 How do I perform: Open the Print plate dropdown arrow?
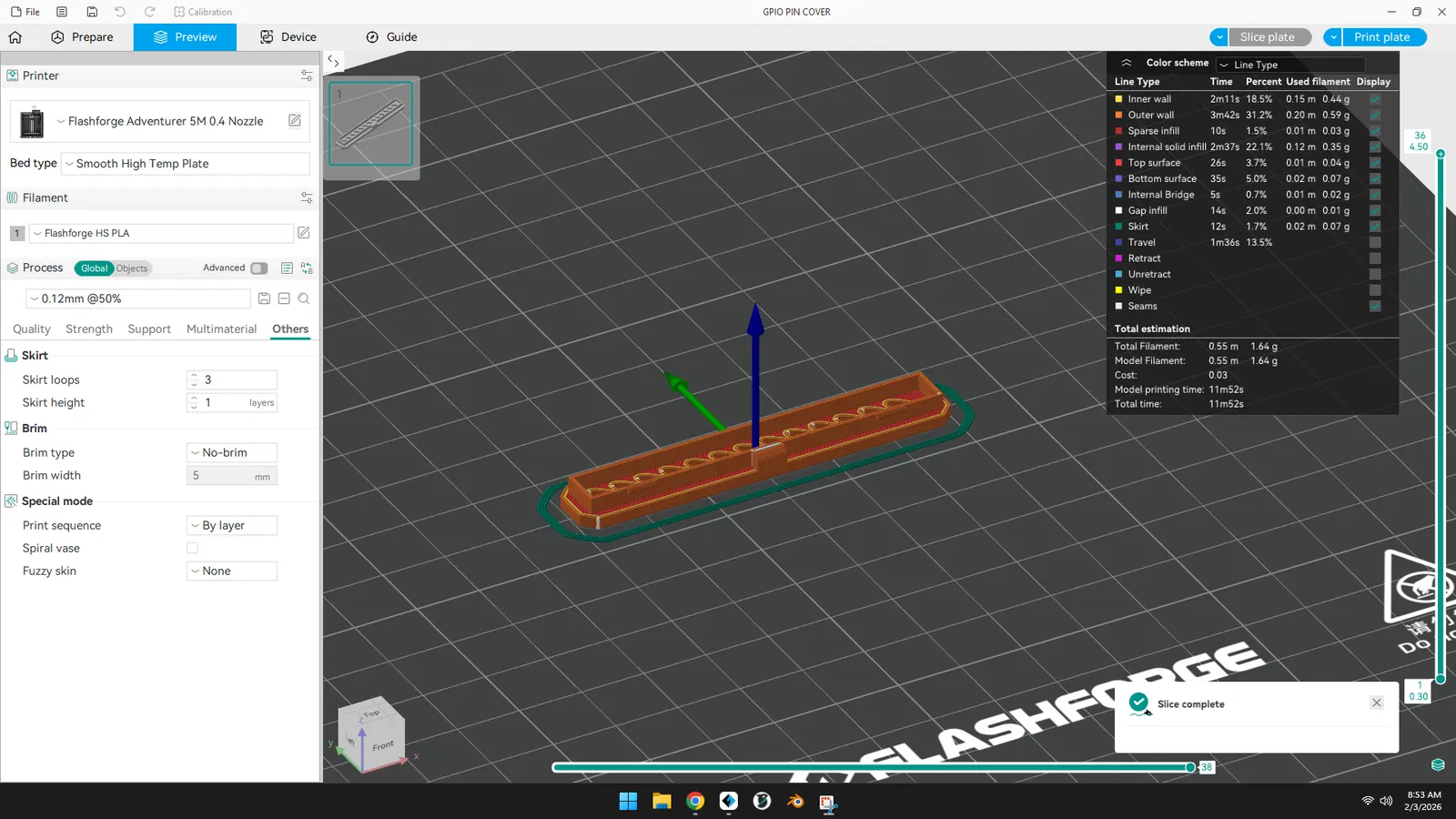[x=1333, y=37]
